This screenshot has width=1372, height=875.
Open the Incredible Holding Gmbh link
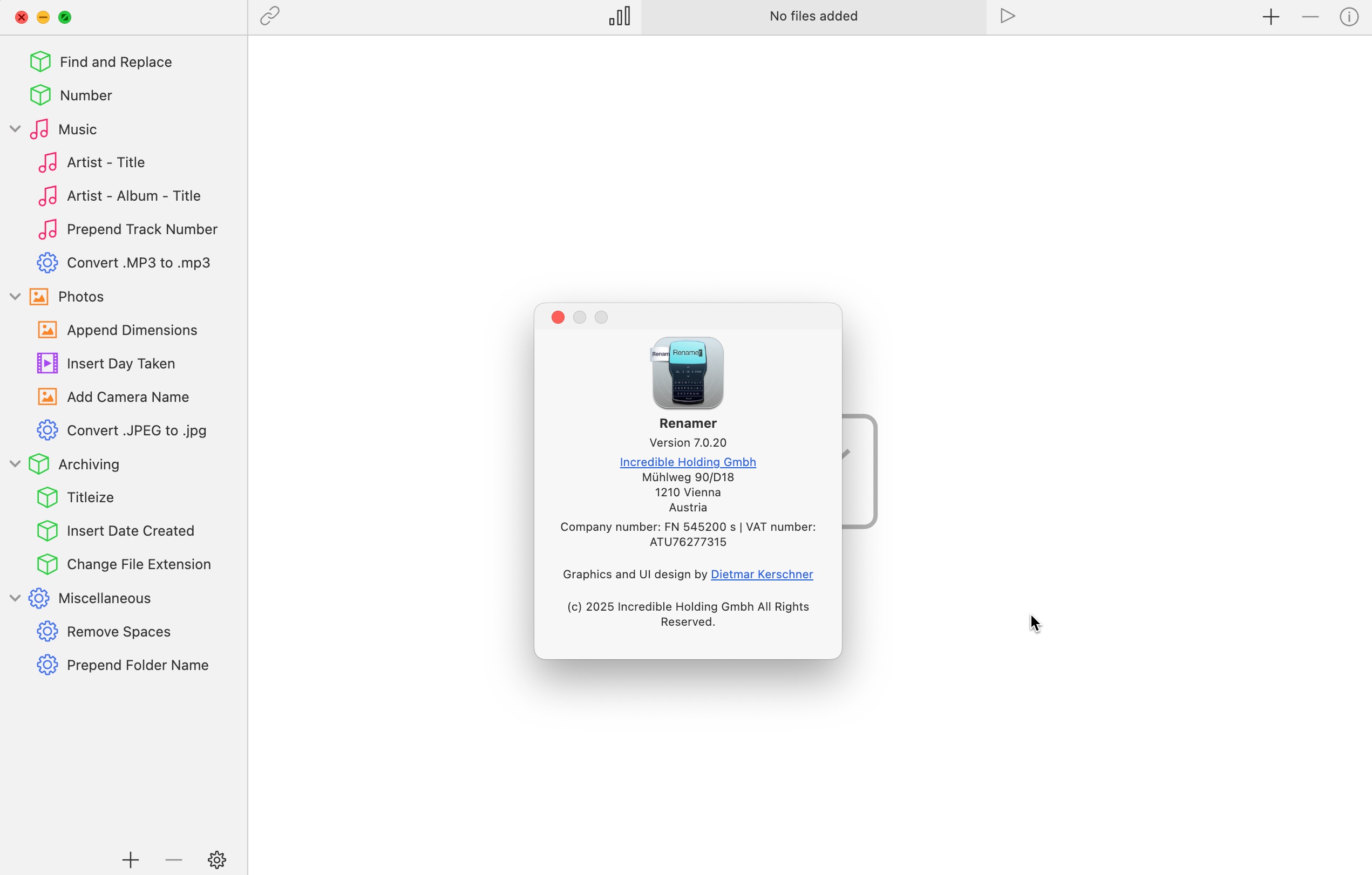click(688, 462)
